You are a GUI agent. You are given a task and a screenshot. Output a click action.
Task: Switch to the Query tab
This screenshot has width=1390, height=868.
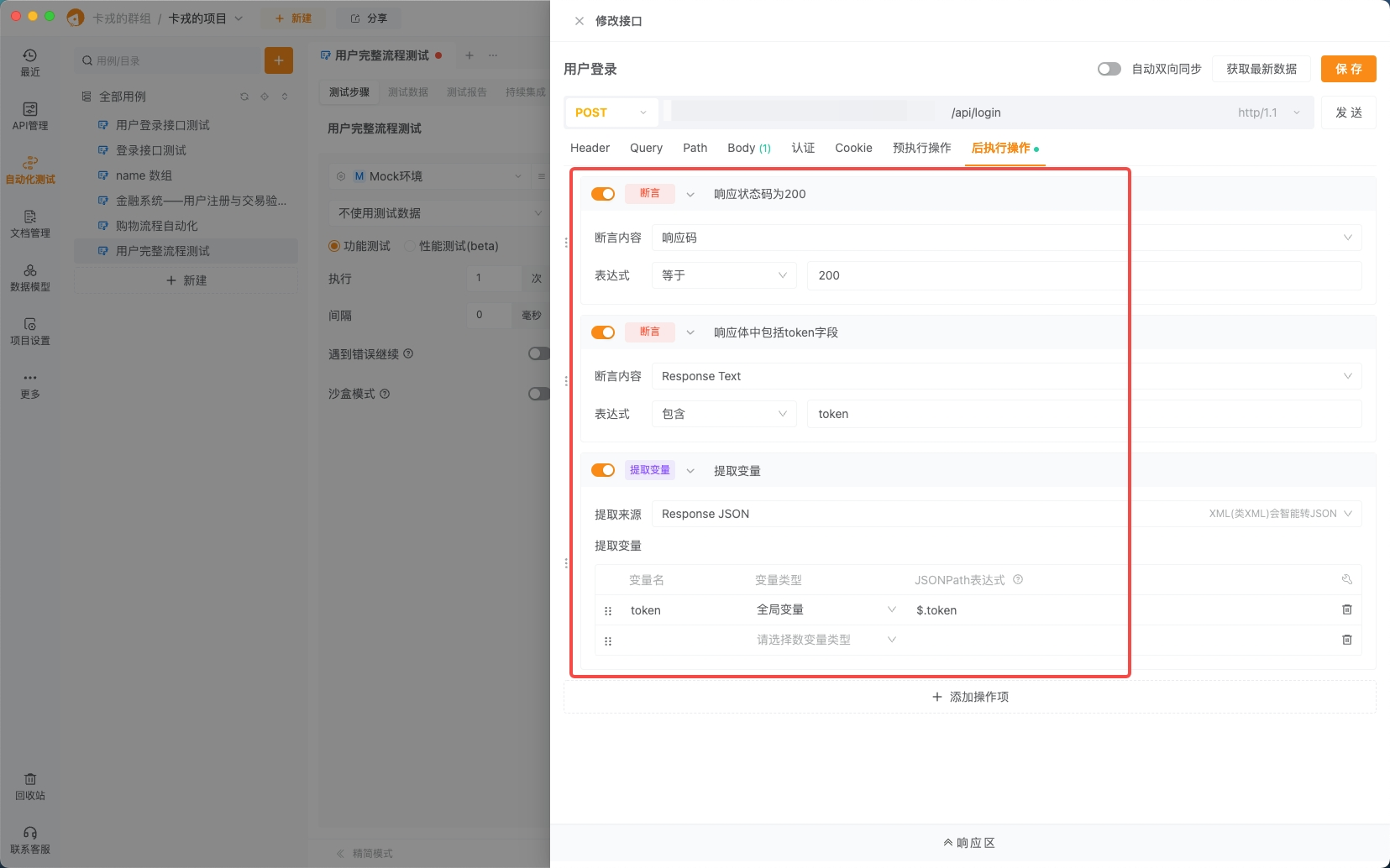pyautogui.click(x=646, y=148)
